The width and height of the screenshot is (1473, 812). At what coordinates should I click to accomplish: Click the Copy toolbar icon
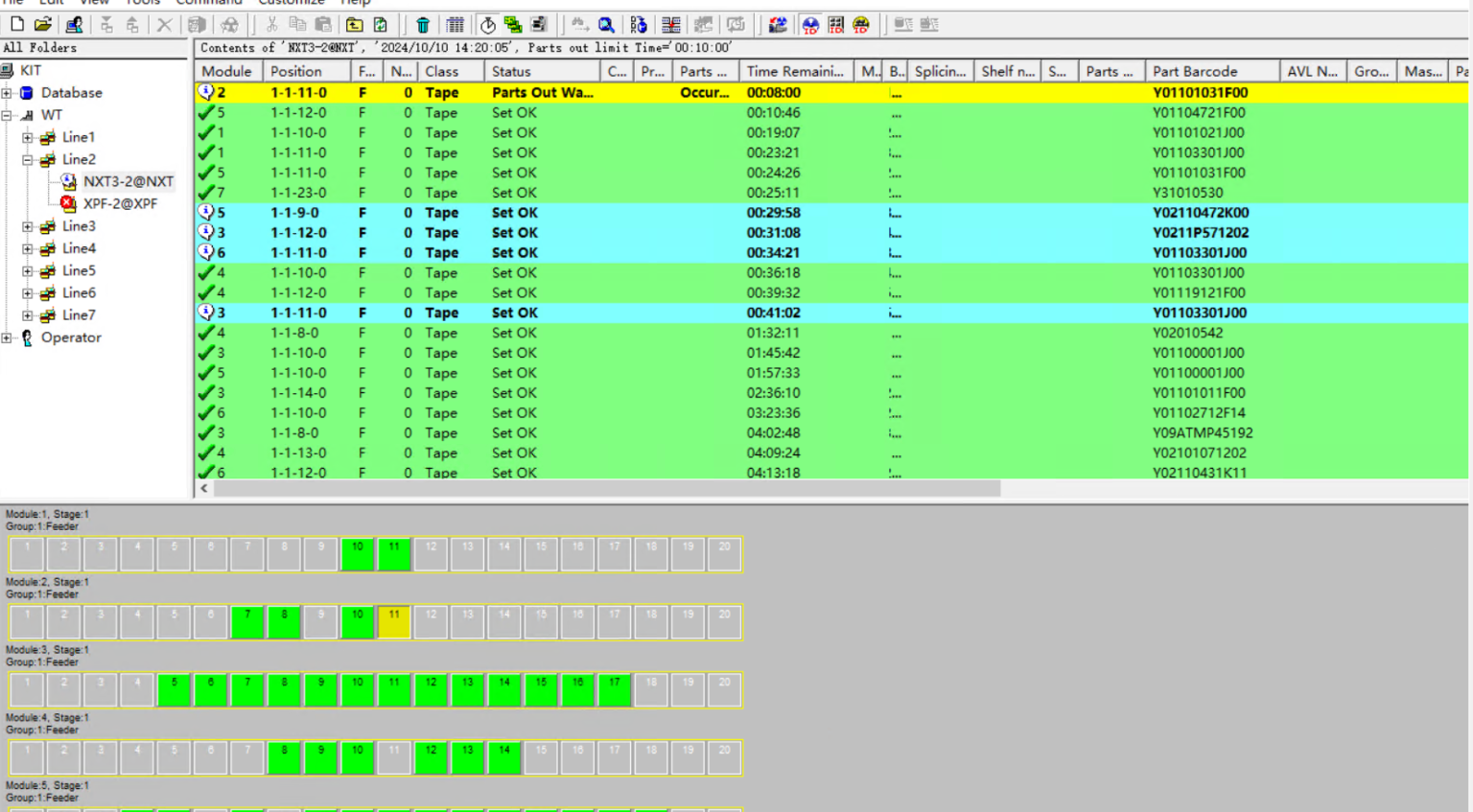coord(297,24)
